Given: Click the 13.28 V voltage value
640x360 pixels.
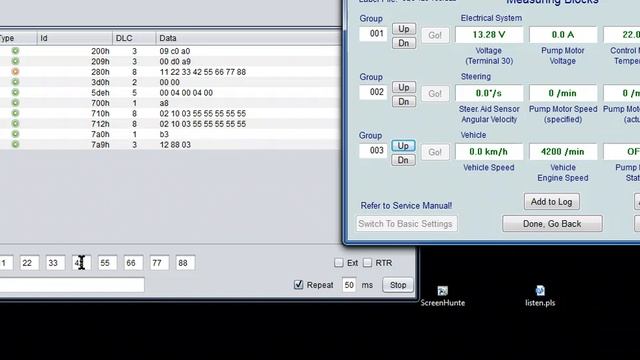Looking at the screenshot, I should 489,35.
